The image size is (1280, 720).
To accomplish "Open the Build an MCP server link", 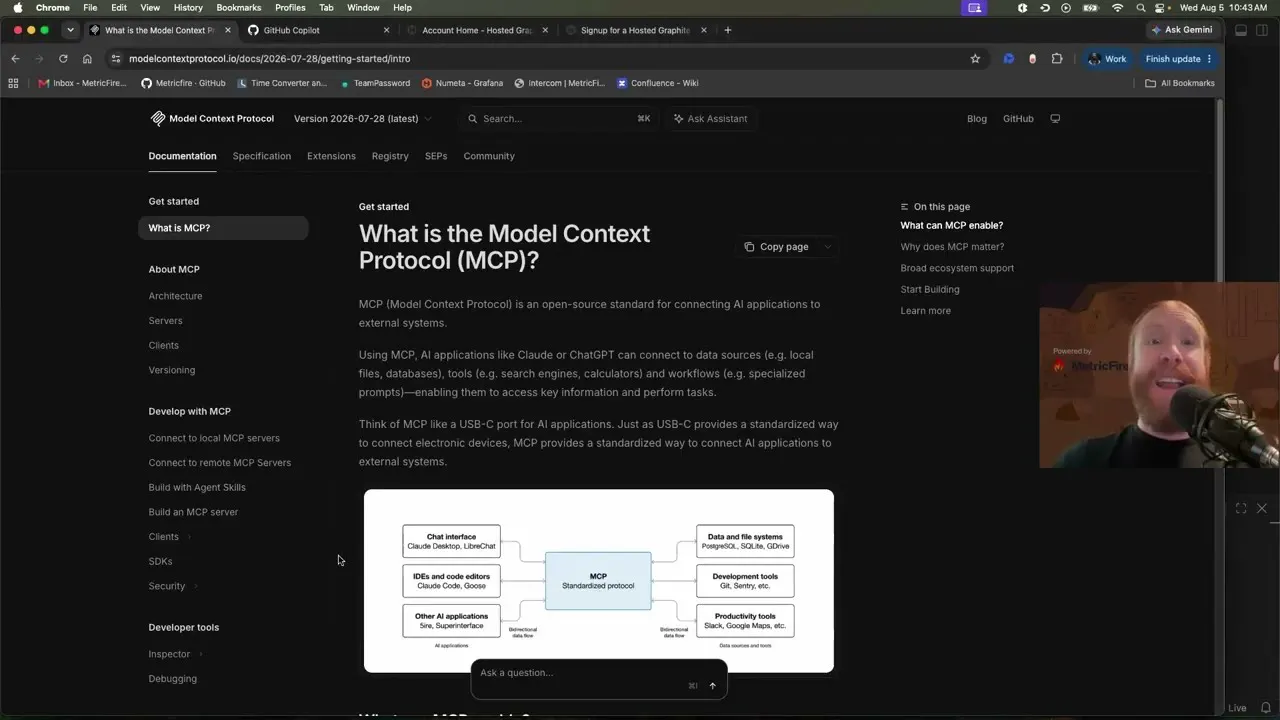I will point(194,512).
